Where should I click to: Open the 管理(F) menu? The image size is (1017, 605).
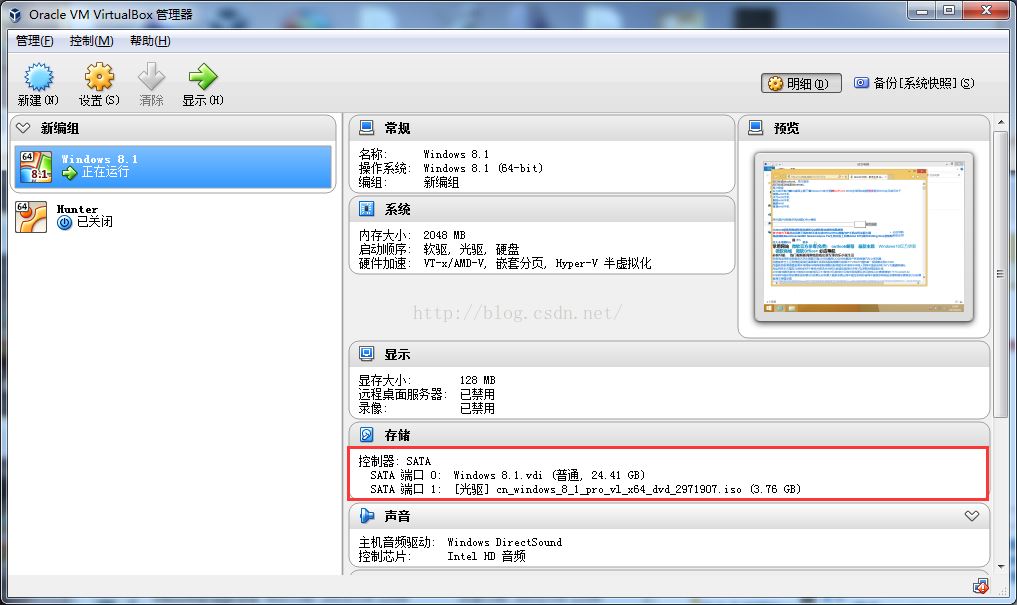click(34, 41)
